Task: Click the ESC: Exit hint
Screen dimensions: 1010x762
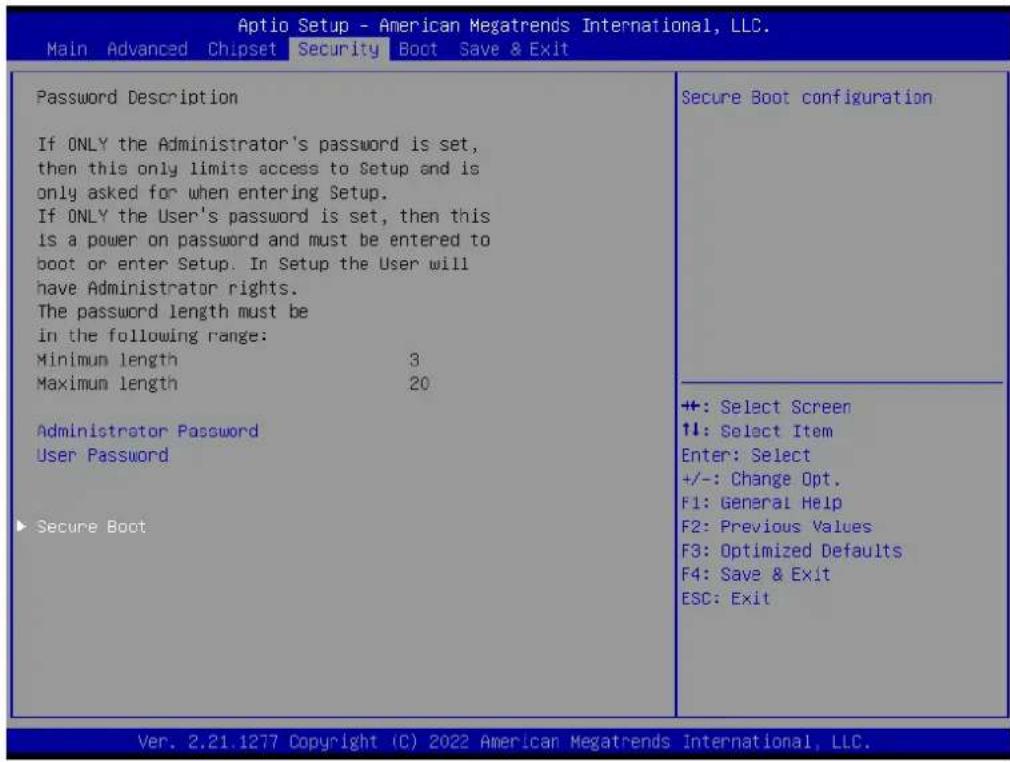Action: point(726,598)
